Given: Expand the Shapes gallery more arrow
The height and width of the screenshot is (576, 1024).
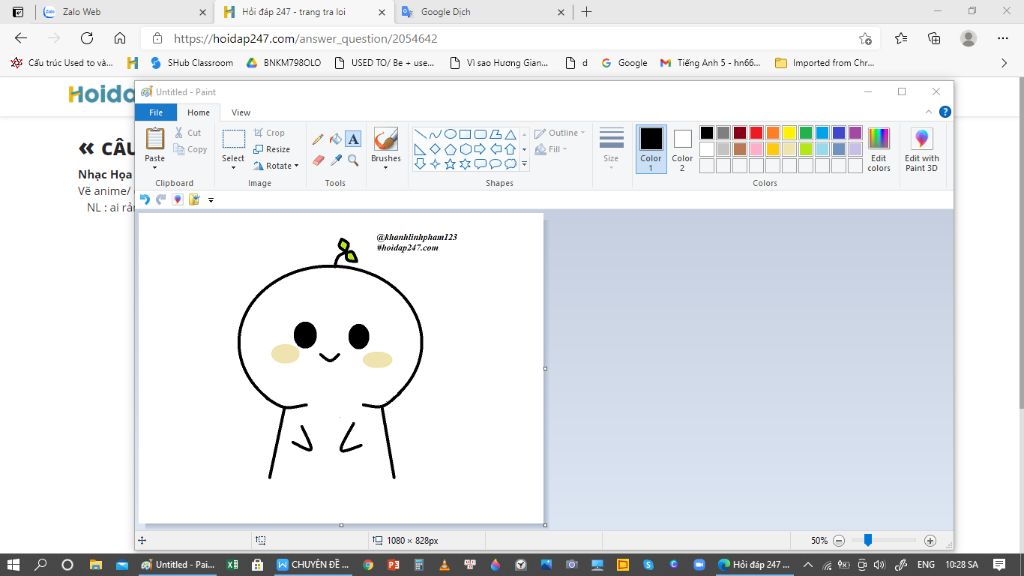Looking at the screenshot, I should 524,164.
